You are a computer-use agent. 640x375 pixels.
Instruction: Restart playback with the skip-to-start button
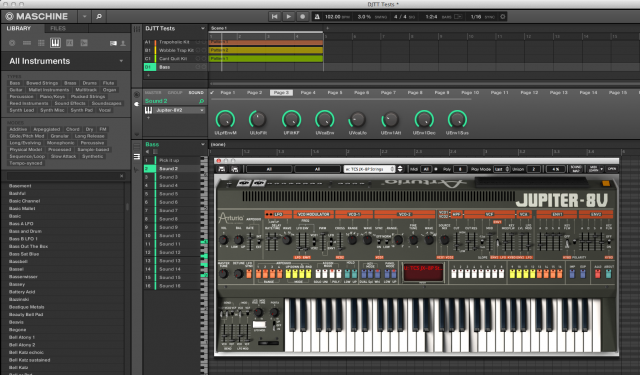(x=274, y=17)
